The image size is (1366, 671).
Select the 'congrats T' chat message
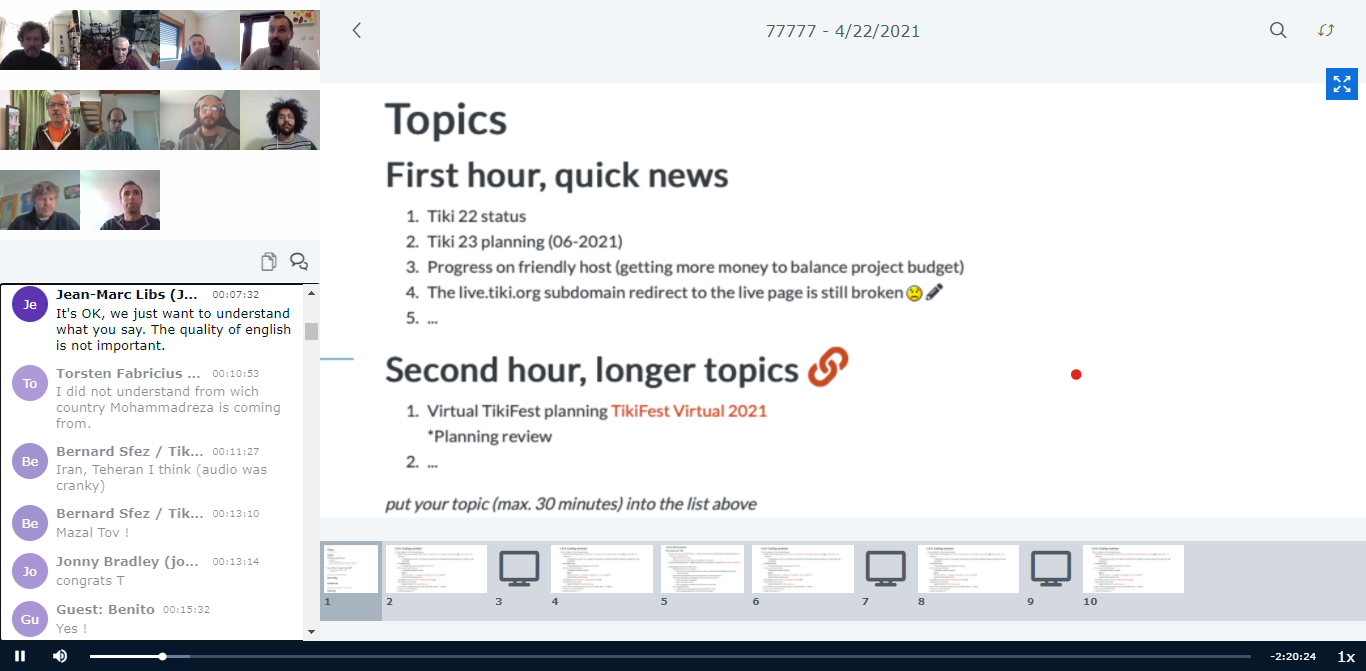pyautogui.click(x=91, y=580)
